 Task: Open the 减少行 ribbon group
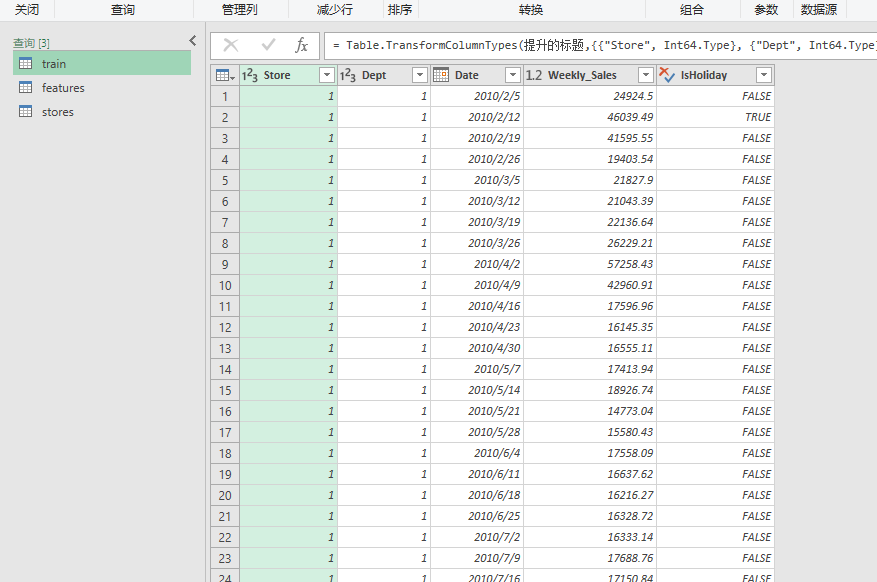point(334,10)
